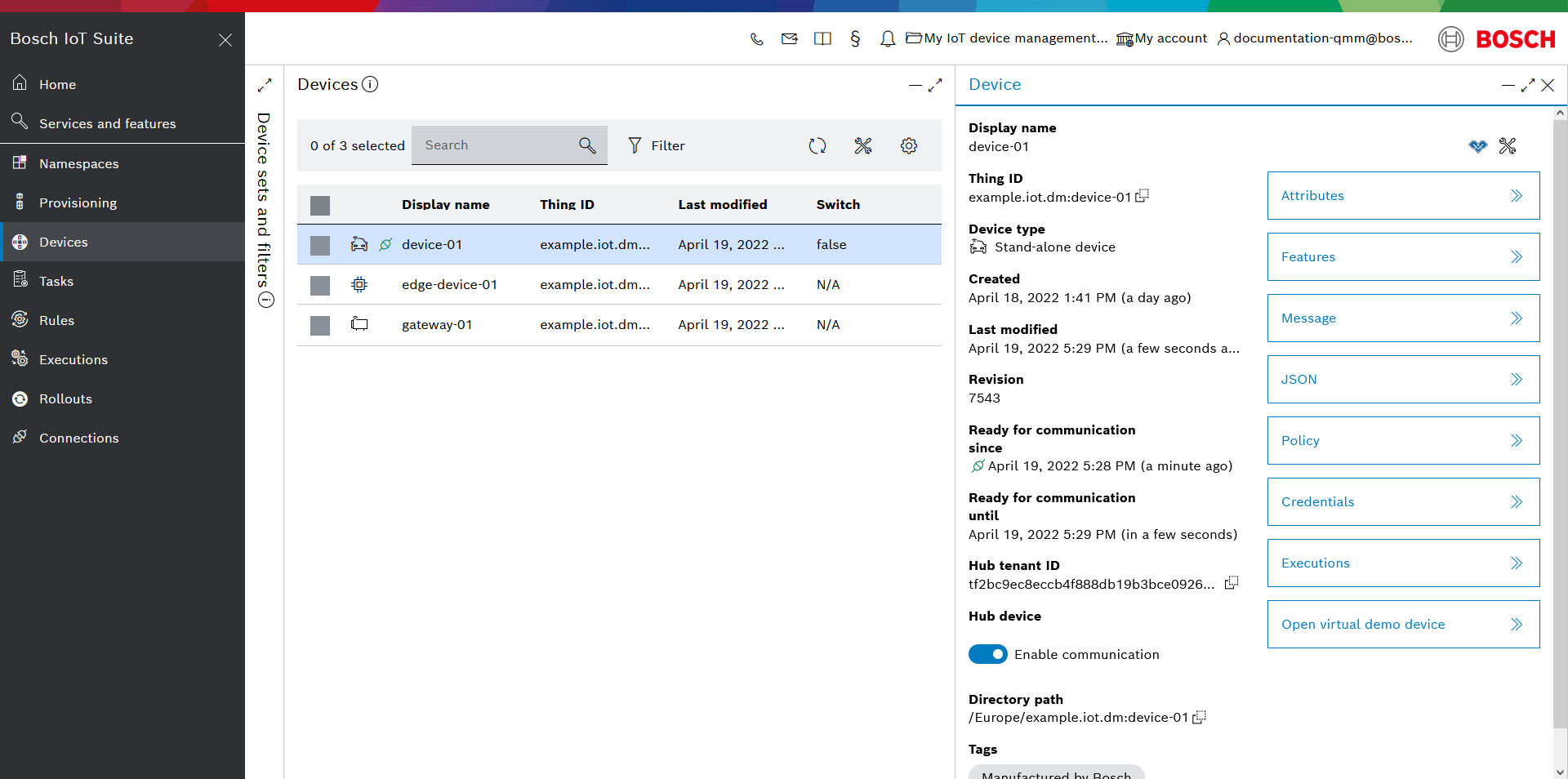
Task: Open My account menu
Action: click(x=1161, y=38)
